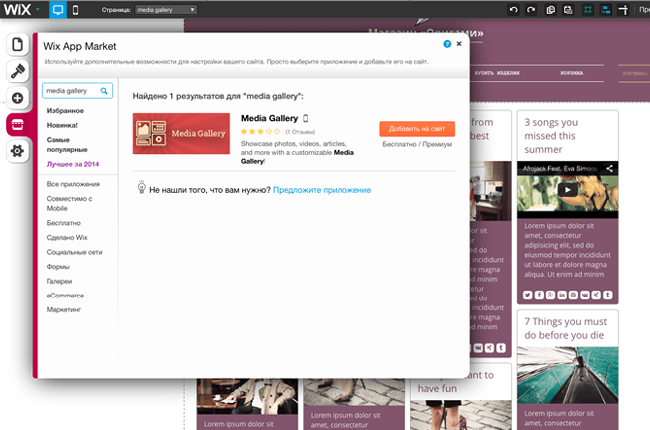Image resolution: width=650 pixels, height=430 pixels.
Task: Click the КУПИТЬ ИЗДЕЛИЯ site menu item
Action: click(x=497, y=73)
